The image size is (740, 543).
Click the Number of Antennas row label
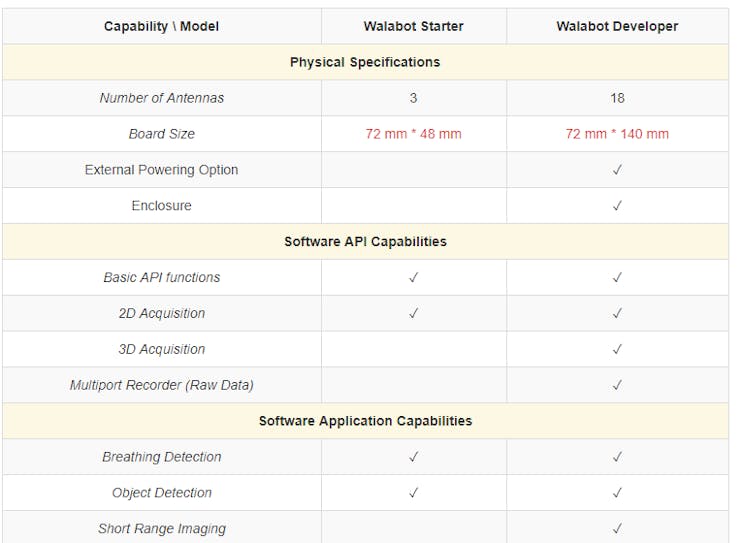(161, 98)
